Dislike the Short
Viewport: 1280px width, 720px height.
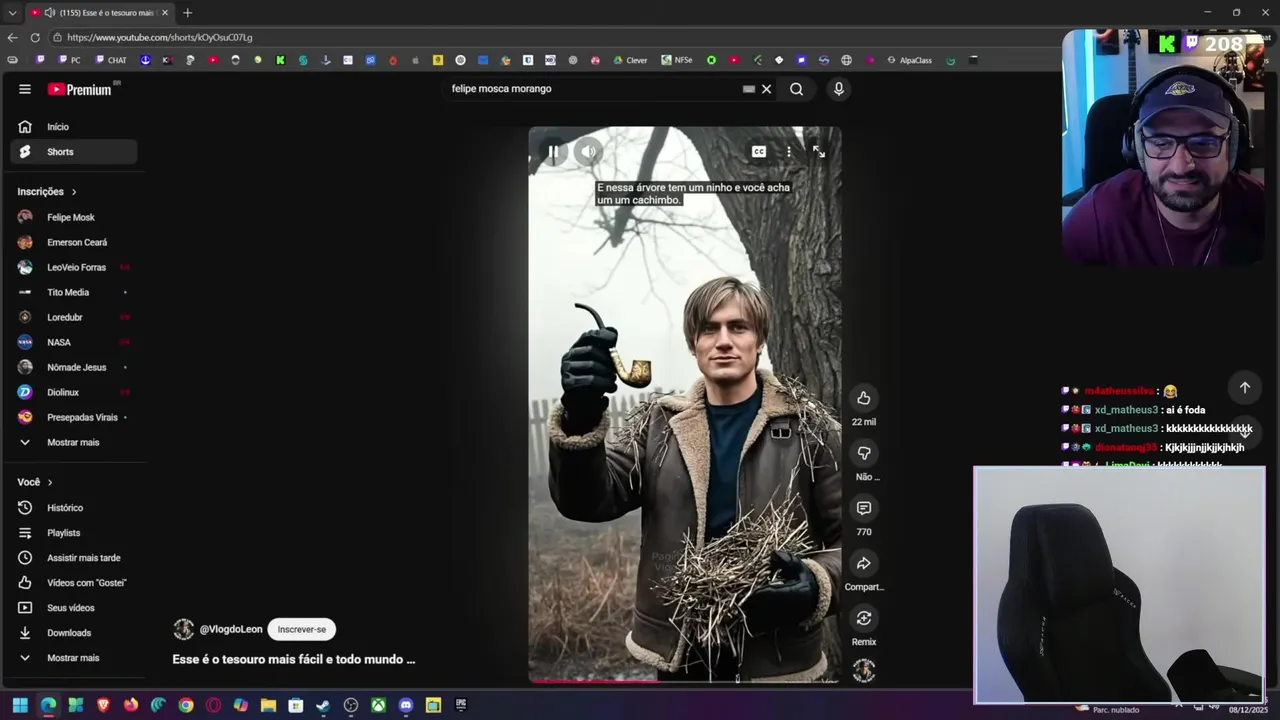point(864,453)
